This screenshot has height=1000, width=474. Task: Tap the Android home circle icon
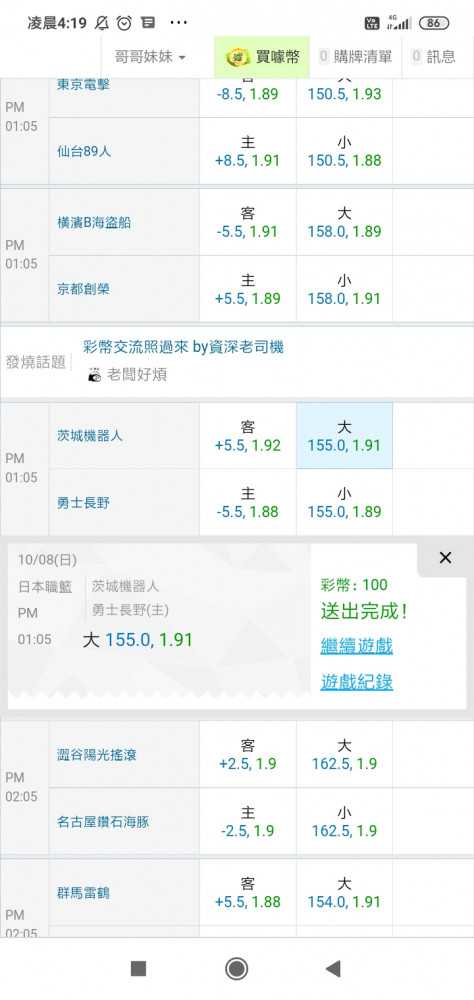(x=237, y=969)
